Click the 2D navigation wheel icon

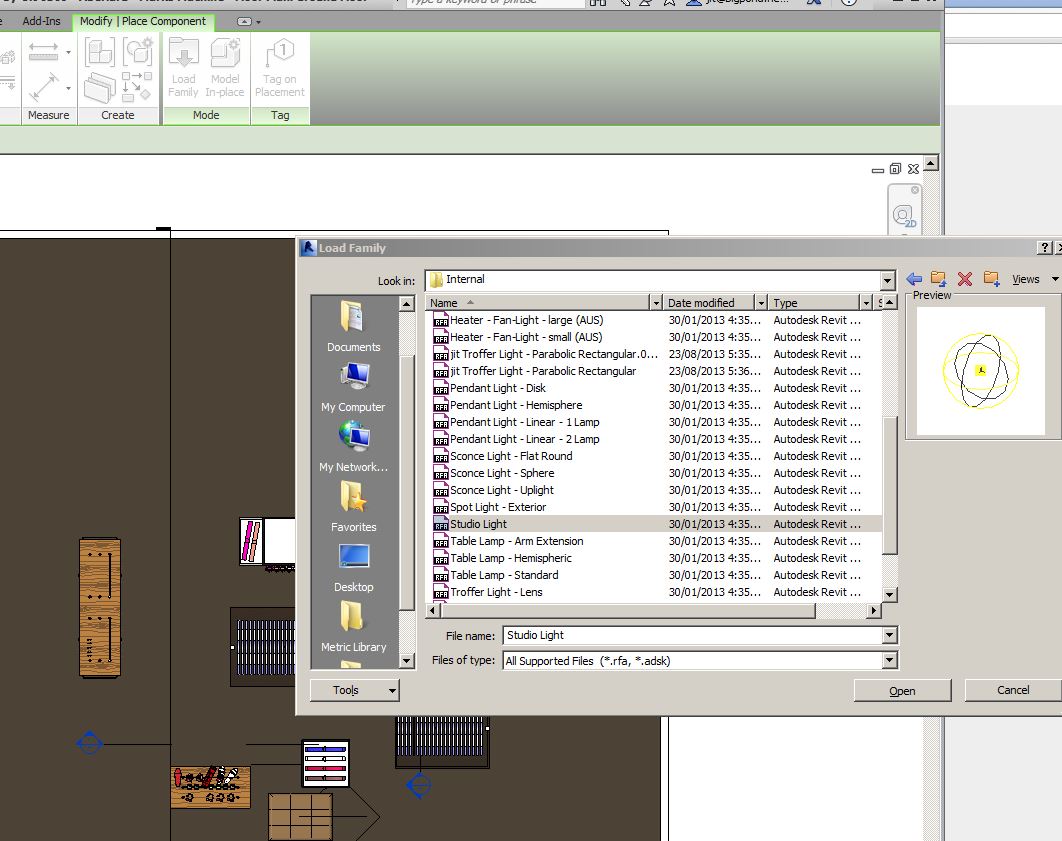pyautogui.click(x=904, y=217)
